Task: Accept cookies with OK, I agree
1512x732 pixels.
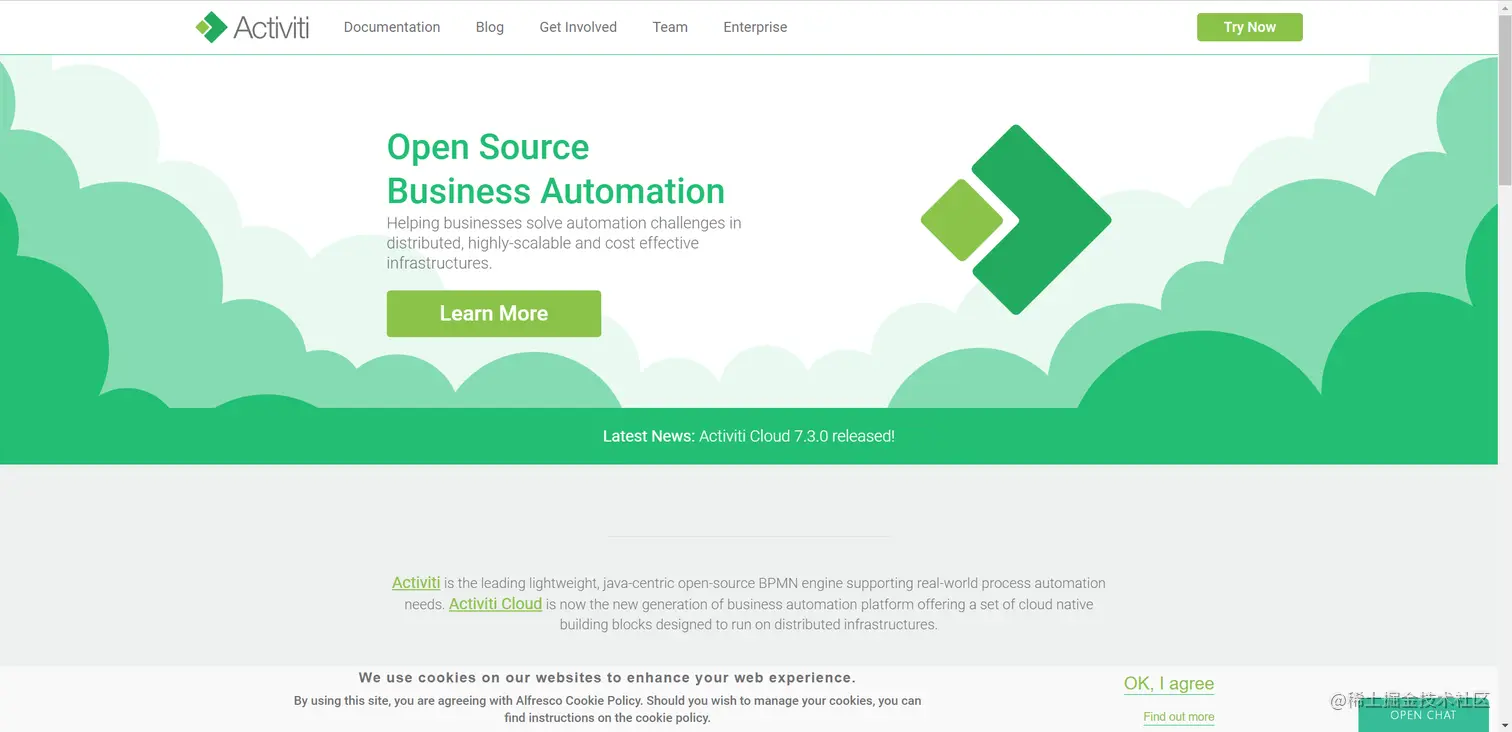Action: click(1169, 684)
